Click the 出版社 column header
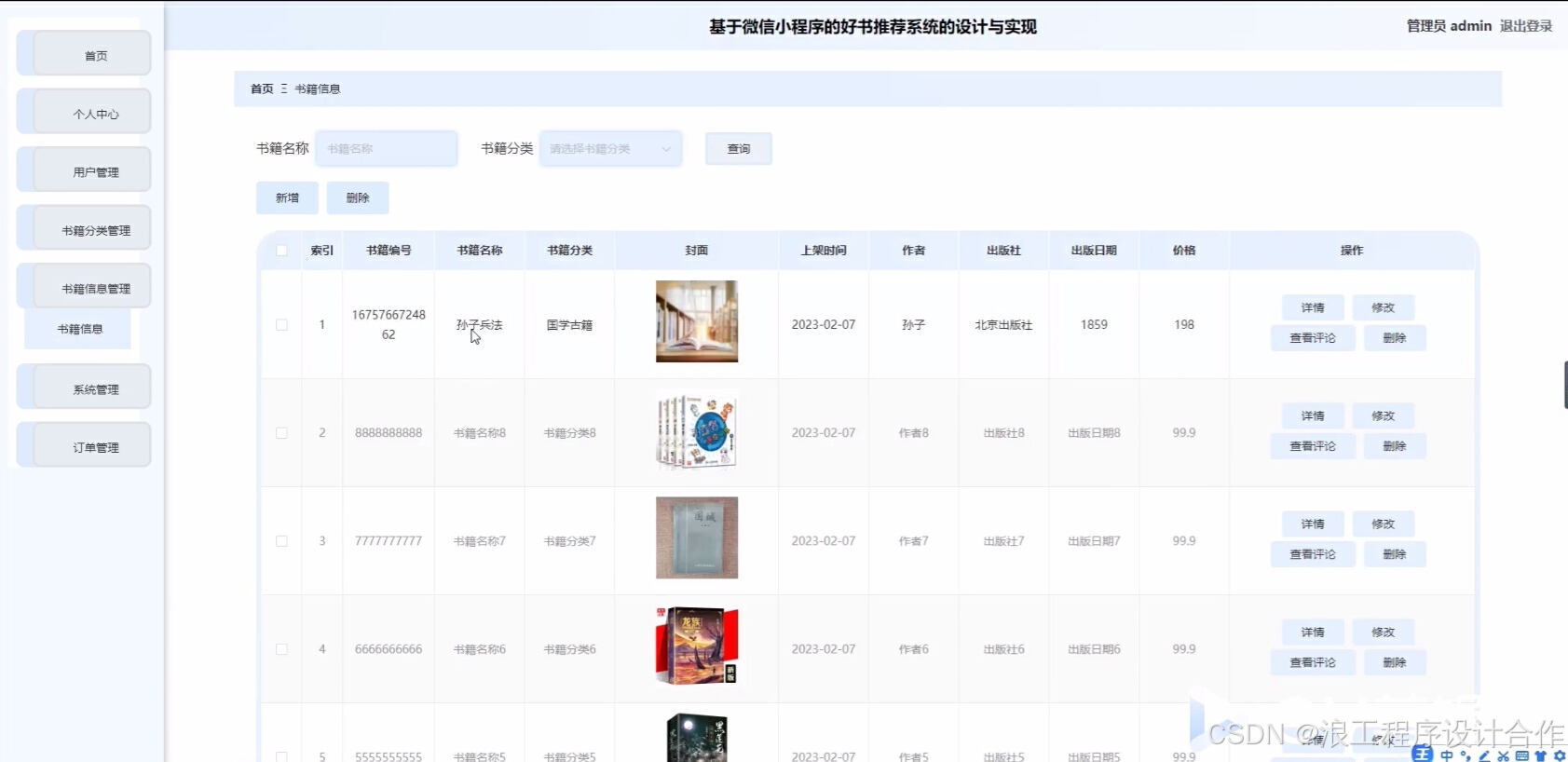The height and width of the screenshot is (762, 1568). [1003, 251]
